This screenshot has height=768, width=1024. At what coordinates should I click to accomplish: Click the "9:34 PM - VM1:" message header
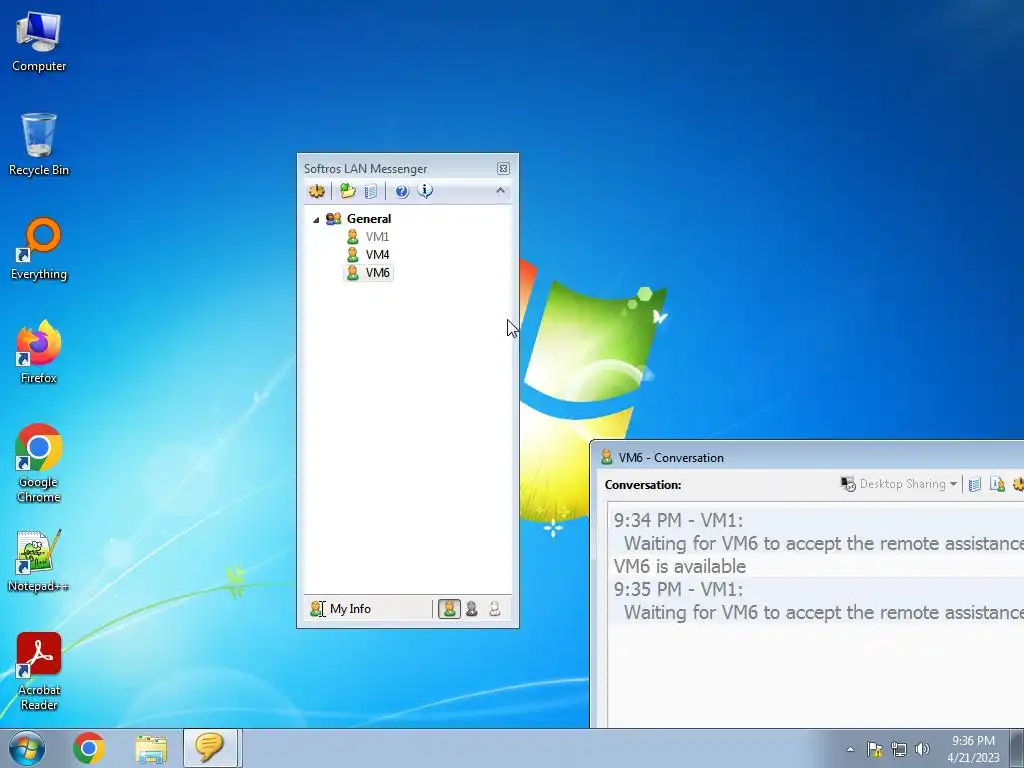coord(678,520)
